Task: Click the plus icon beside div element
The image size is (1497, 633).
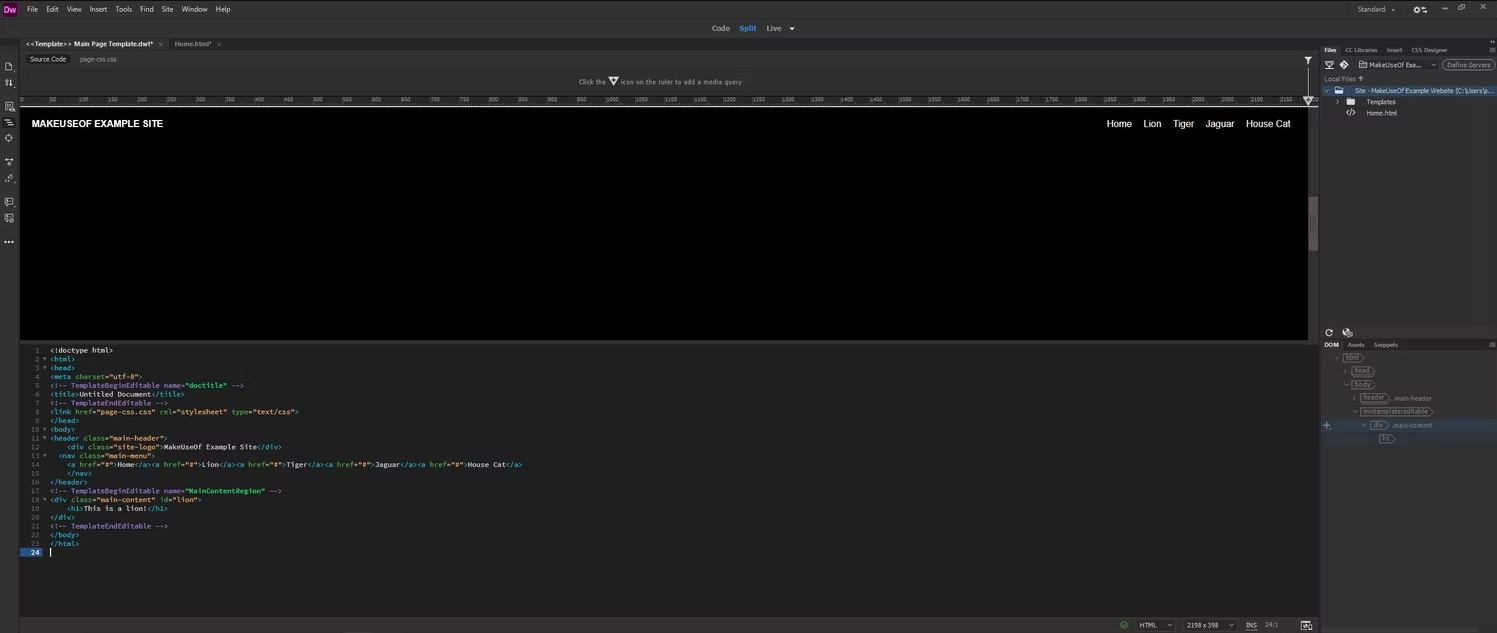Action: pyautogui.click(x=1327, y=426)
